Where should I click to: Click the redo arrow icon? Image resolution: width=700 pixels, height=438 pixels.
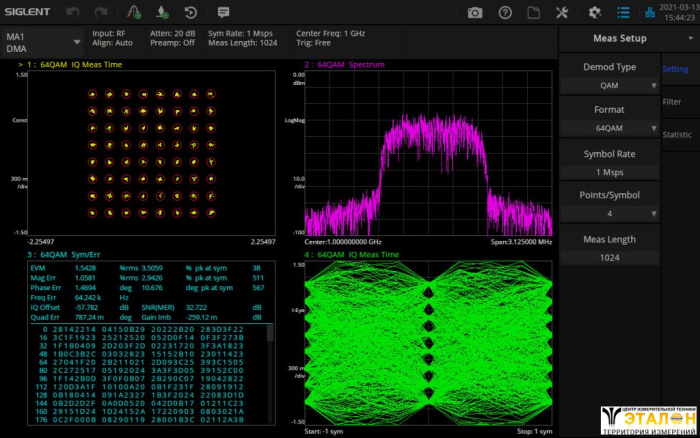pyautogui.click(x=101, y=12)
